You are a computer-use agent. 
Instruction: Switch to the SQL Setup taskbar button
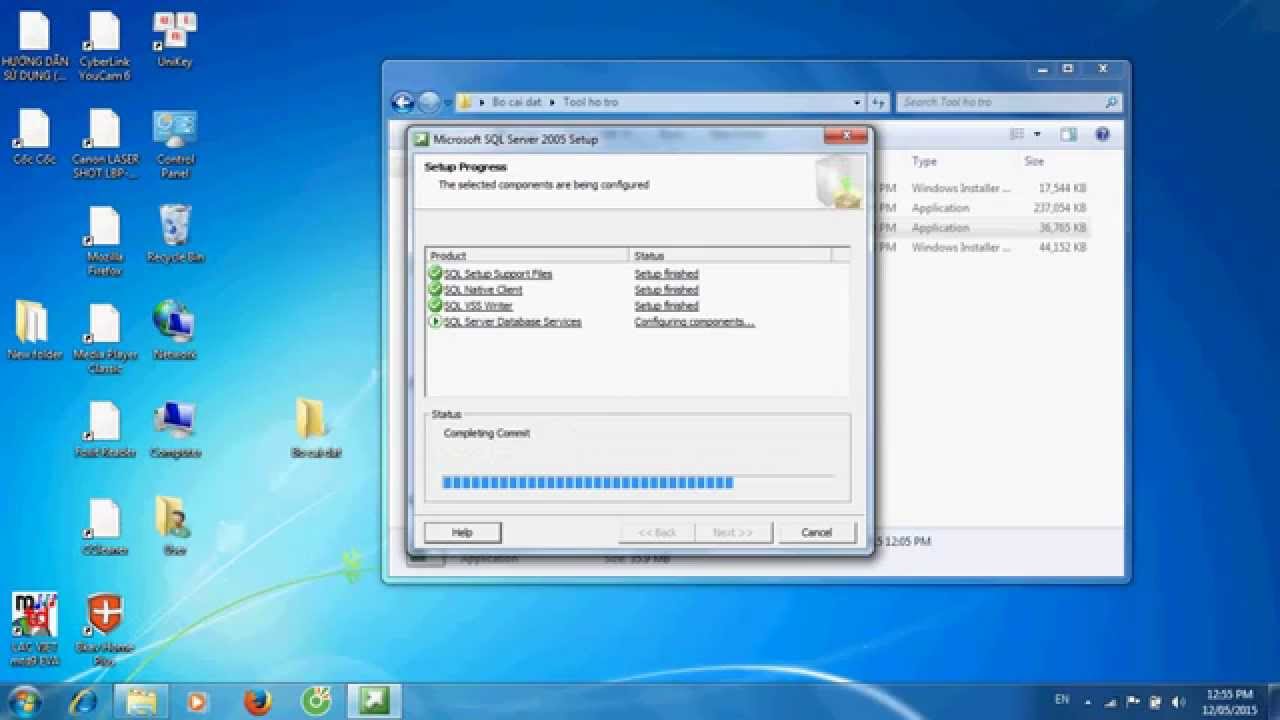click(375, 701)
